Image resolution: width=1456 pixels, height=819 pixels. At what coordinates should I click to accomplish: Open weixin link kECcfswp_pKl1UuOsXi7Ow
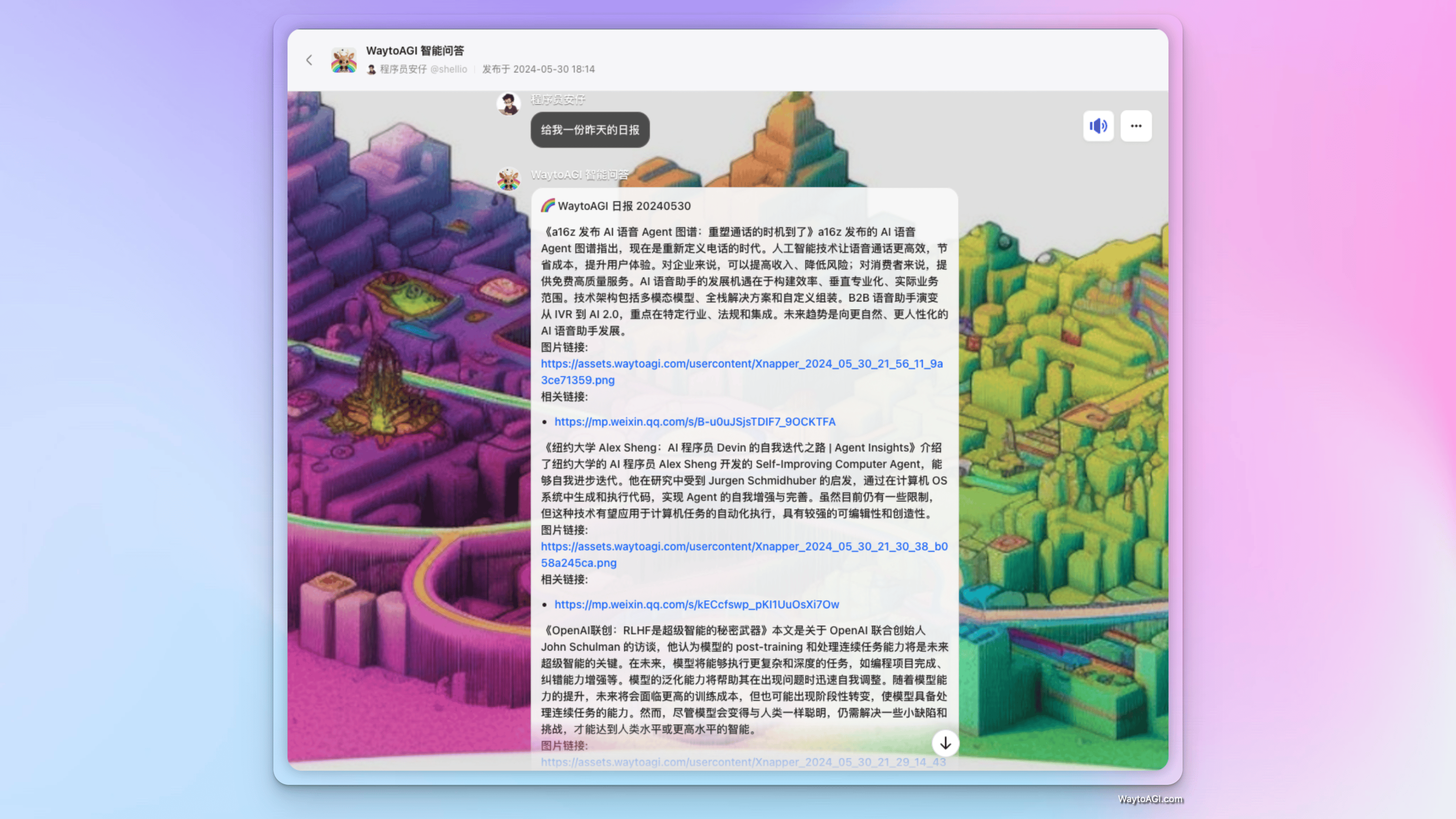(696, 604)
